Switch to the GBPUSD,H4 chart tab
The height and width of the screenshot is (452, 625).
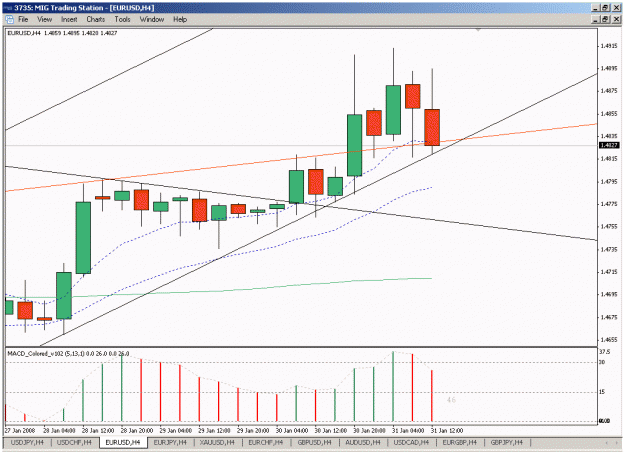(314, 442)
